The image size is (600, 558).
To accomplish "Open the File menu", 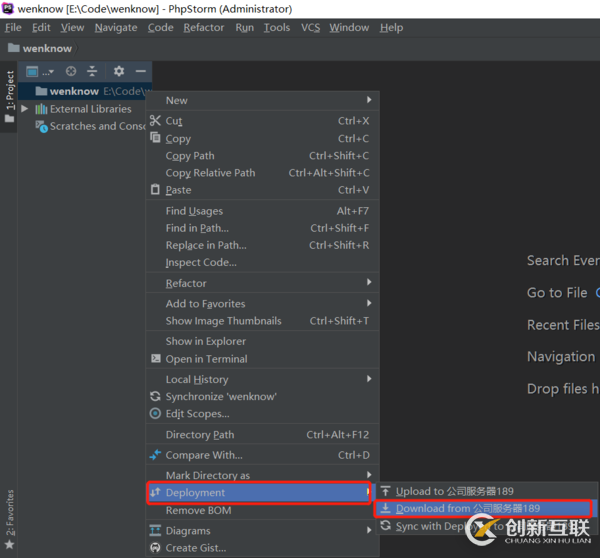I will pyautogui.click(x=13, y=28).
